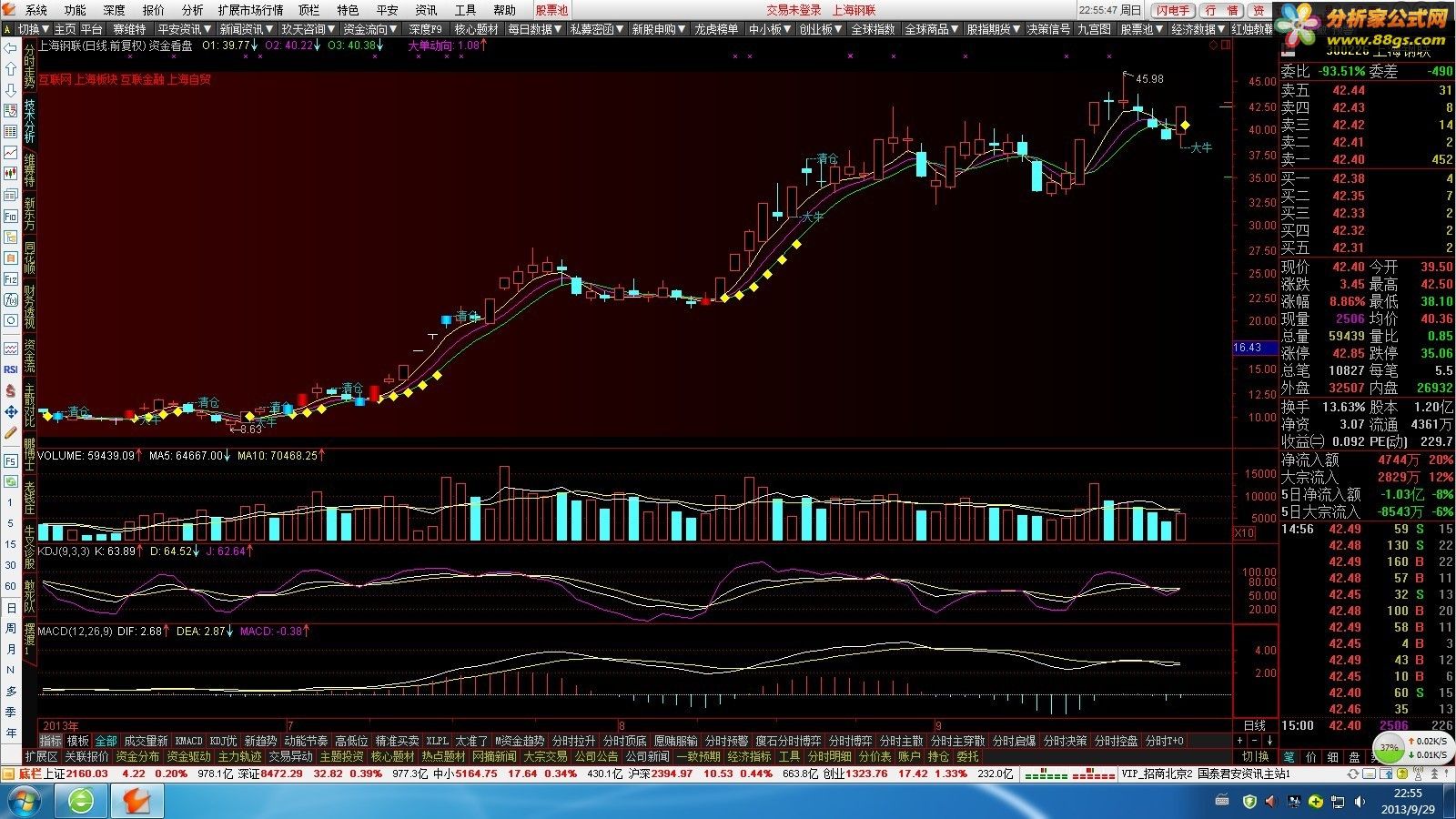The width and height of the screenshot is (1456, 819).
Task: Click the 九宫图 toolbar button
Action: click(x=1095, y=29)
